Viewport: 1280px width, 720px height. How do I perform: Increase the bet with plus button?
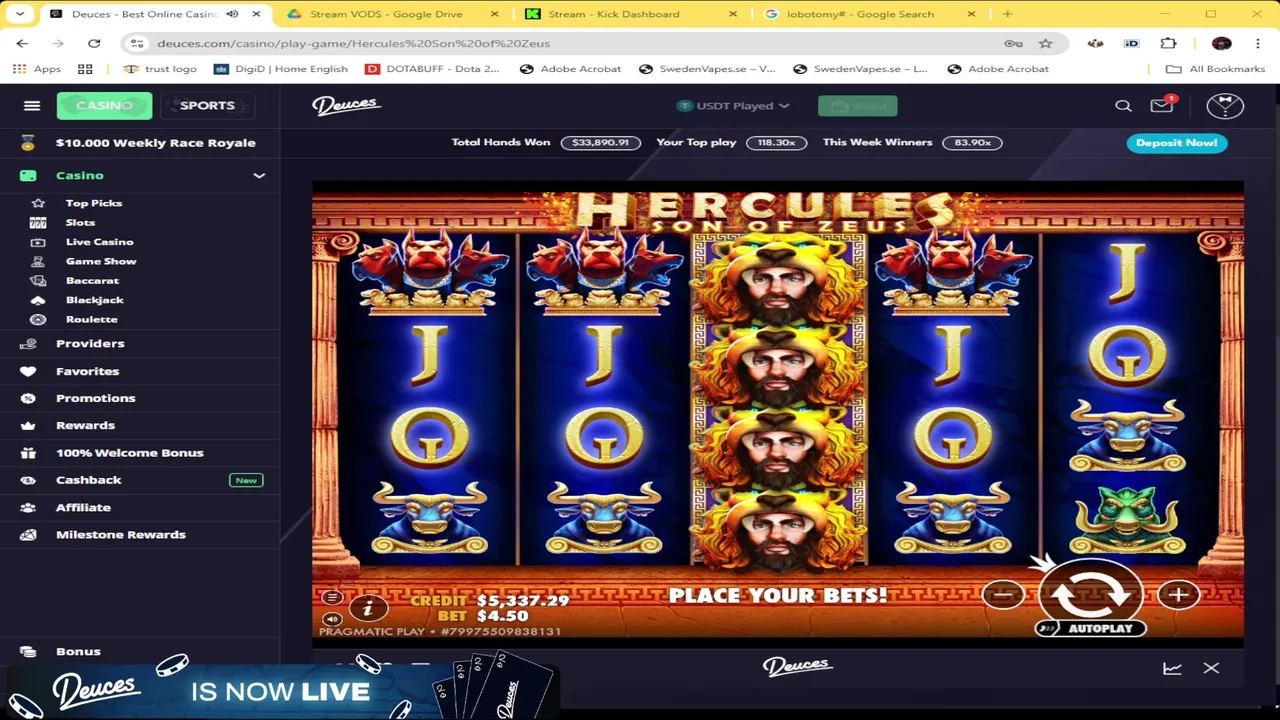pos(1178,595)
